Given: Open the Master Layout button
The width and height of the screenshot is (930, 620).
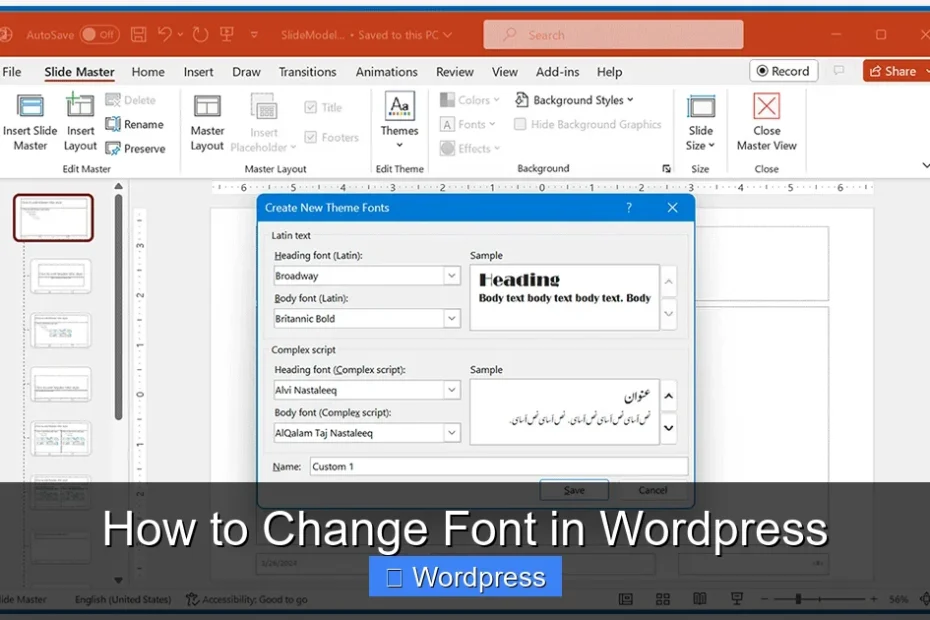Looking at the screenshot, I should tap(207, 123).
